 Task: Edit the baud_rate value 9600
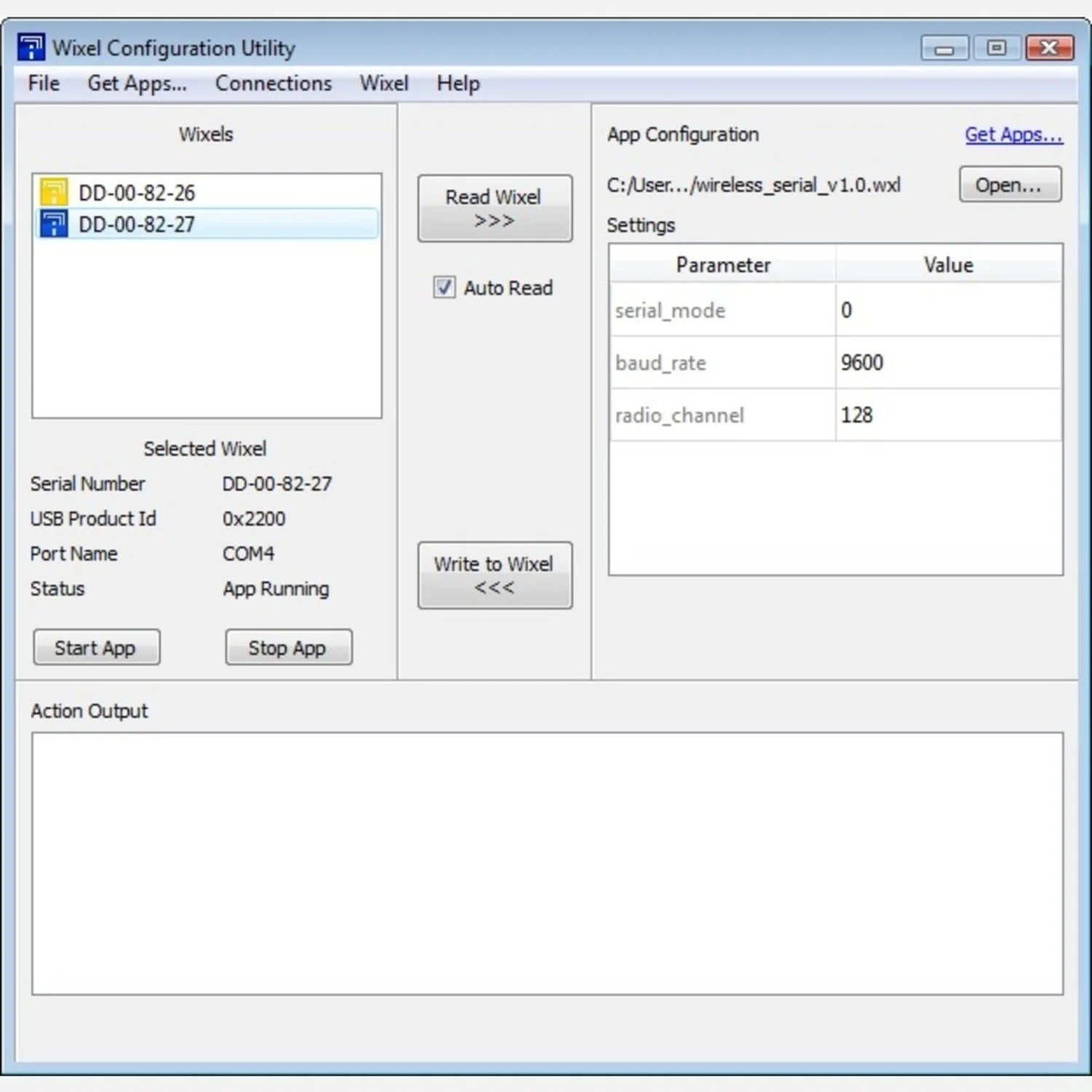[948, 363]
